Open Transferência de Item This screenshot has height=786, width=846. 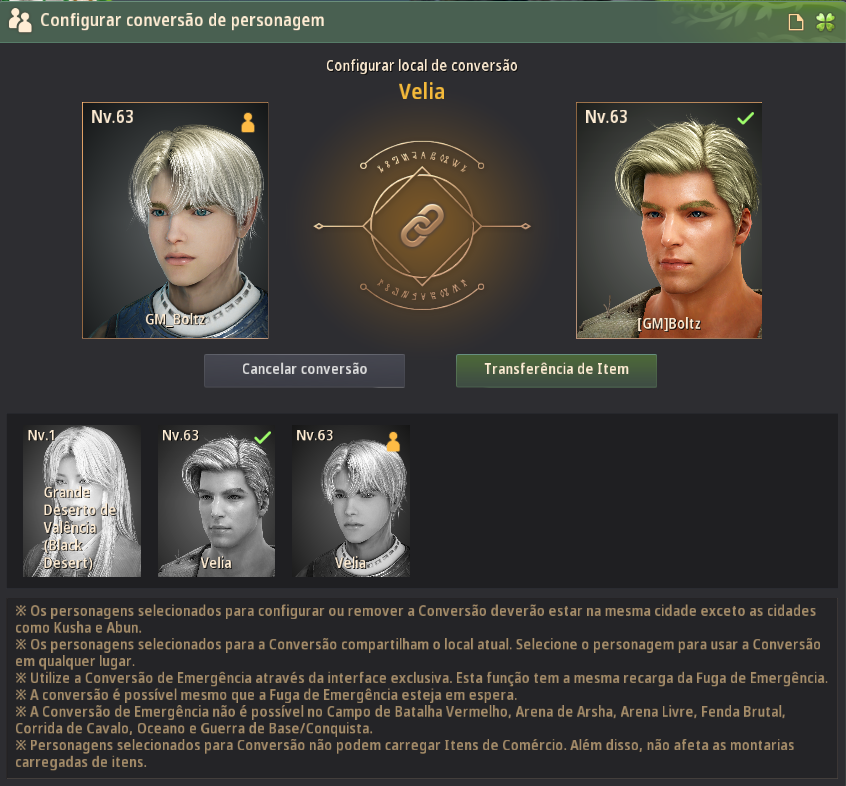[556, 370]
